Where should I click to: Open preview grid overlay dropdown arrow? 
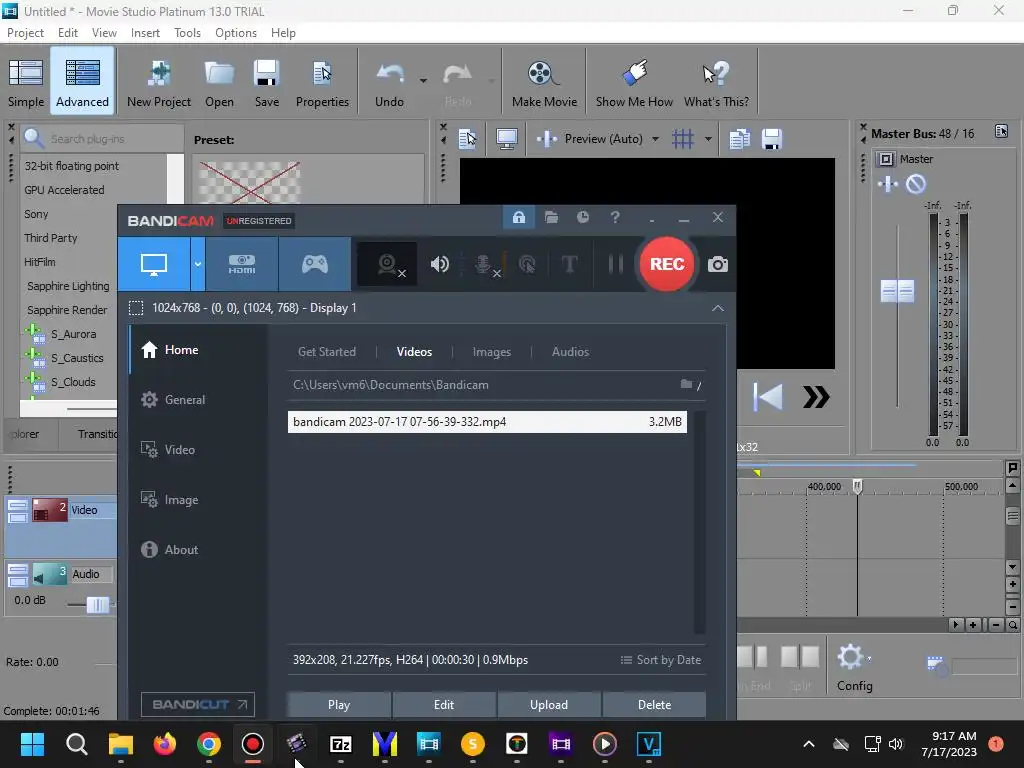708,139
